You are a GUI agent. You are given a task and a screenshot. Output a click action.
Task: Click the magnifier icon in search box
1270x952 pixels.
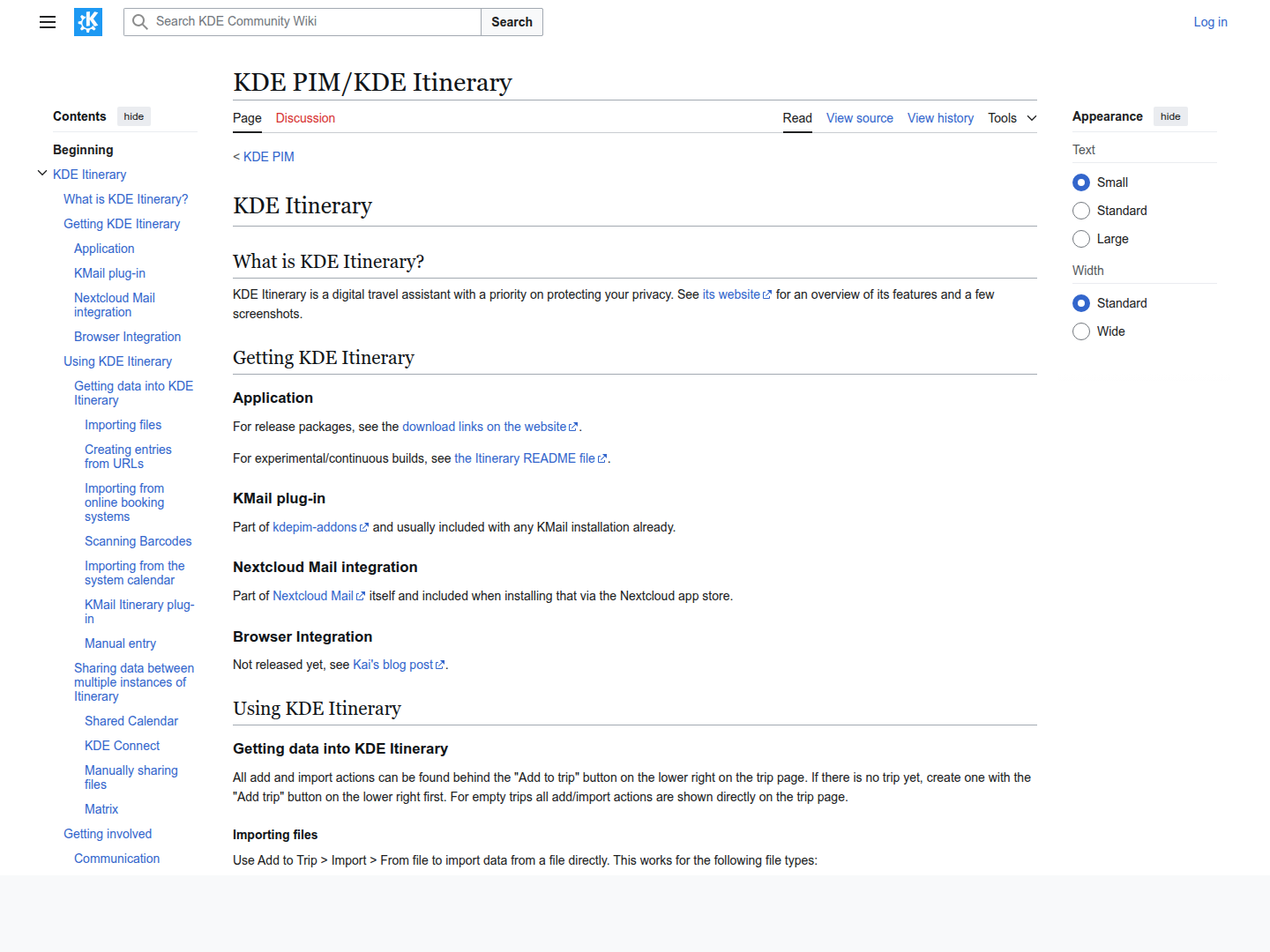point(140,22)
